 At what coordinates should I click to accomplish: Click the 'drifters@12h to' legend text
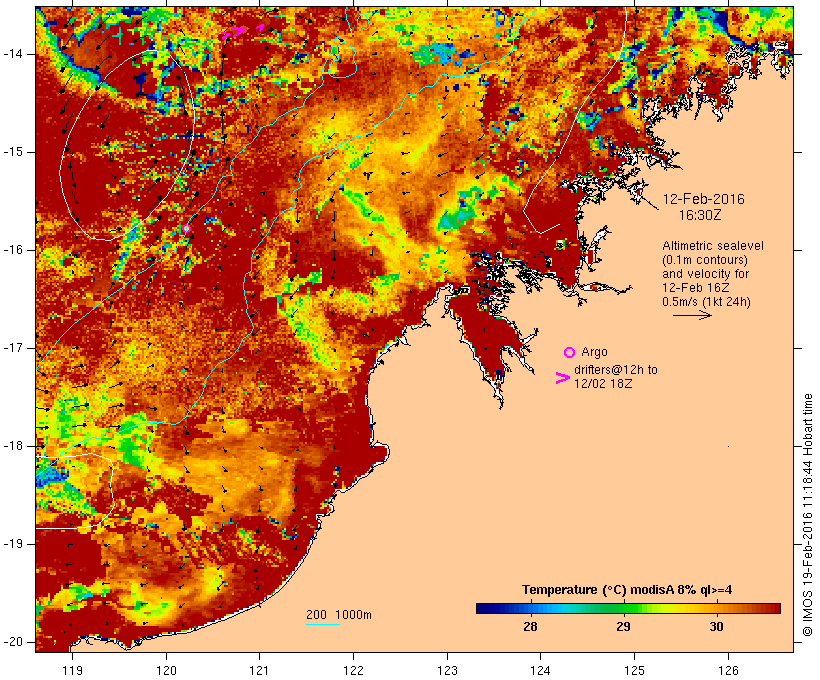tap(616, 370)
